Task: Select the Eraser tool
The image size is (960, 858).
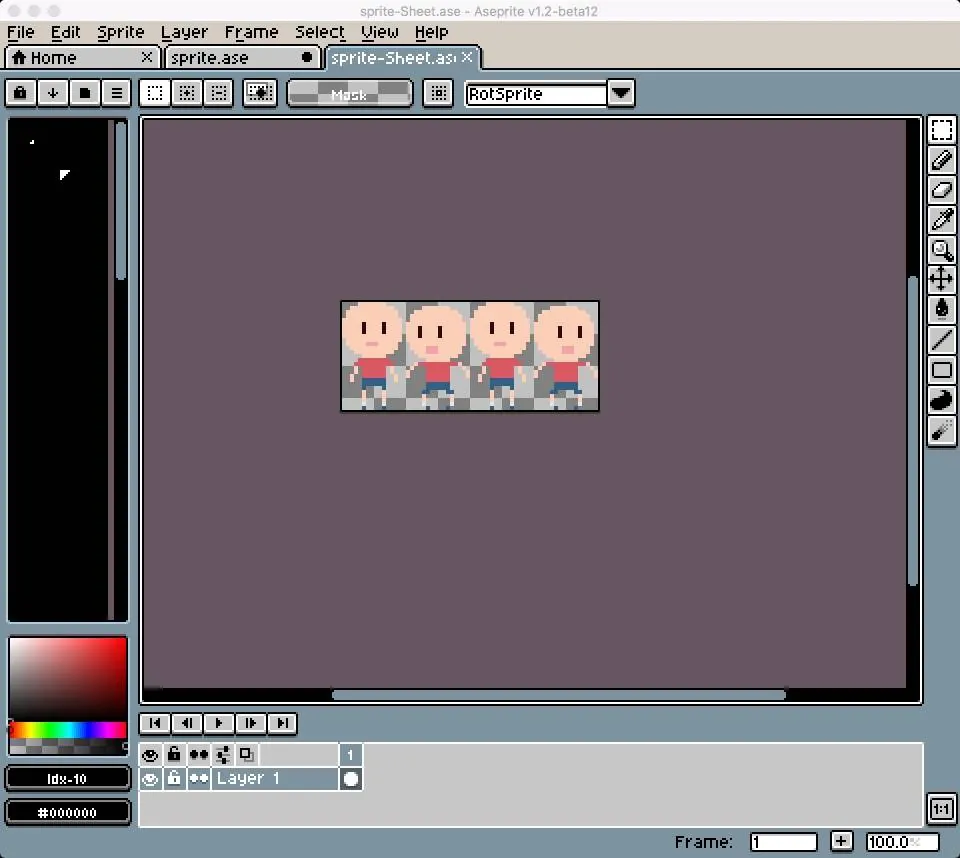Action: 942,190
